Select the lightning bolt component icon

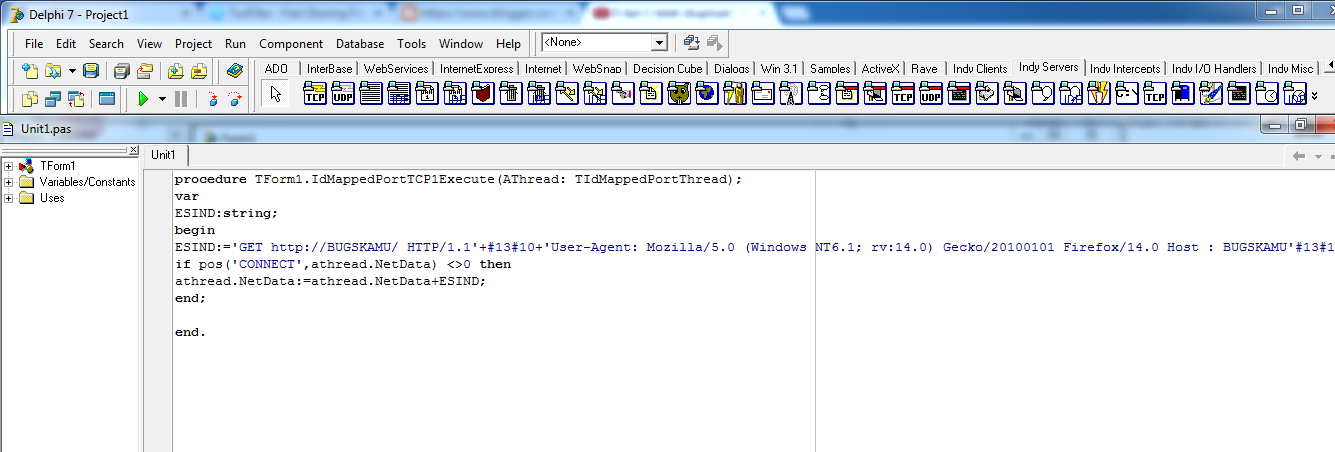click(x=1099, y=95)
